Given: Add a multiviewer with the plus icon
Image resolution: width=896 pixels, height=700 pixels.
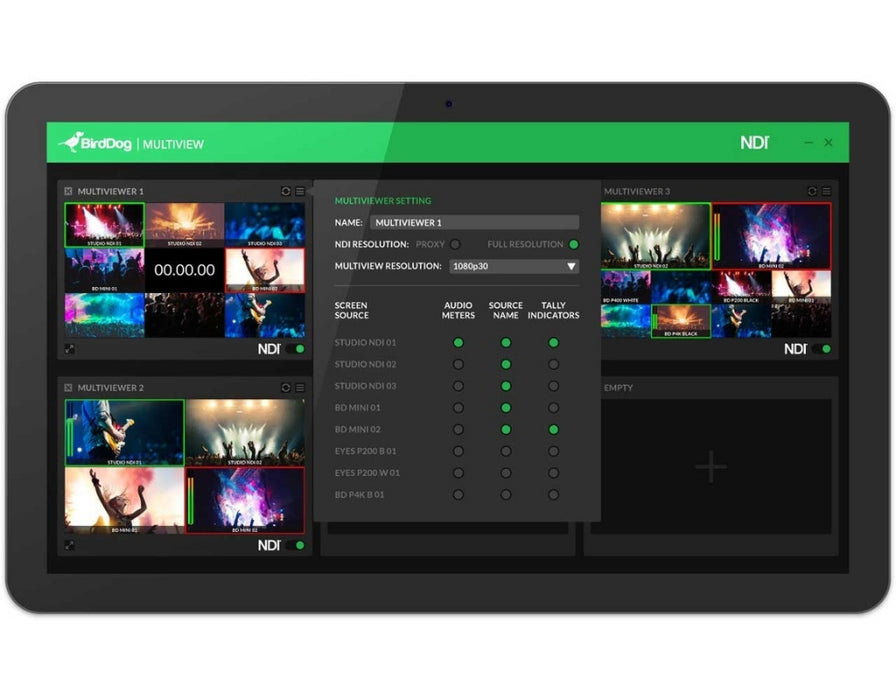Looking at the screenshot, I should pyautogui.click(x=711, y=467).
